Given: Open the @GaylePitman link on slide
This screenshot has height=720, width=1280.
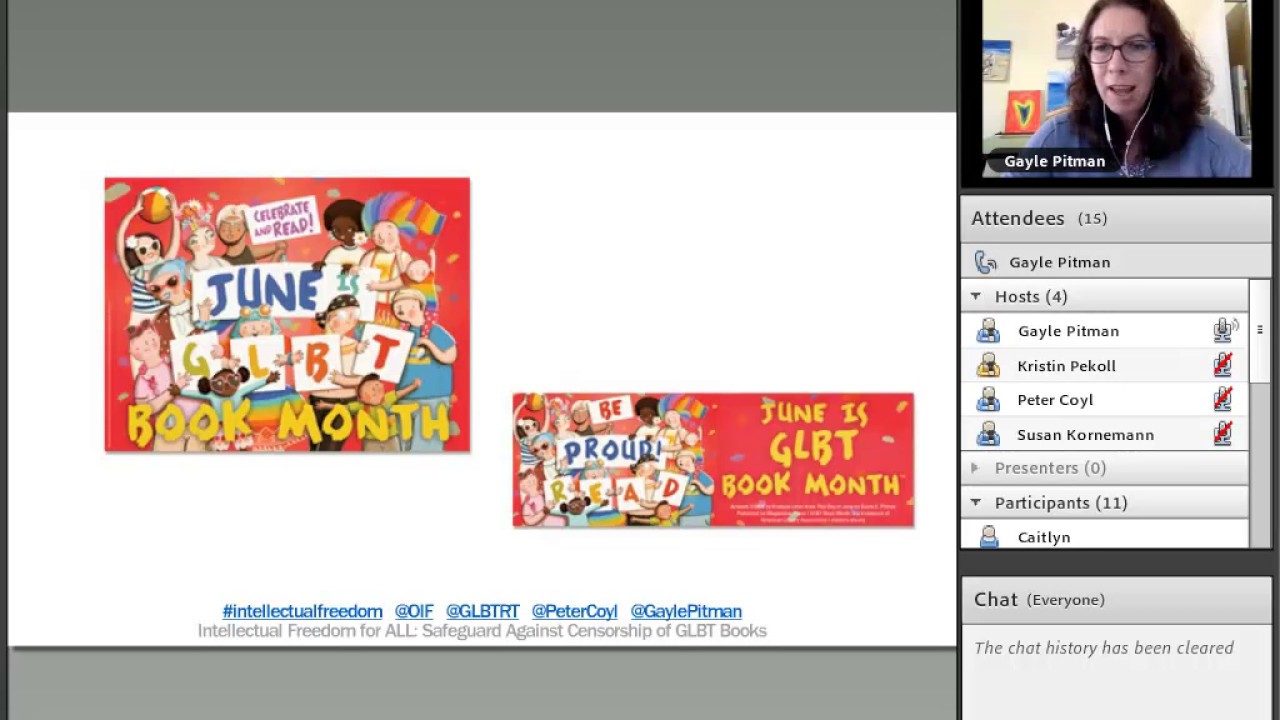Looking at the screenshot, I should pos(686,611).
